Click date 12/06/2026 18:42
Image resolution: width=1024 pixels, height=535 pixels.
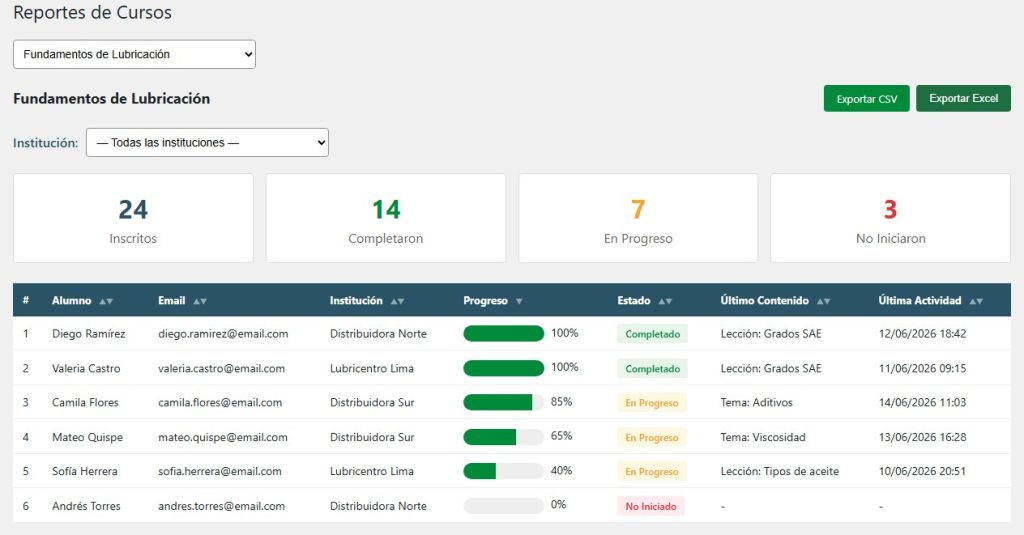pyautogui.click(x=922, y=334)
